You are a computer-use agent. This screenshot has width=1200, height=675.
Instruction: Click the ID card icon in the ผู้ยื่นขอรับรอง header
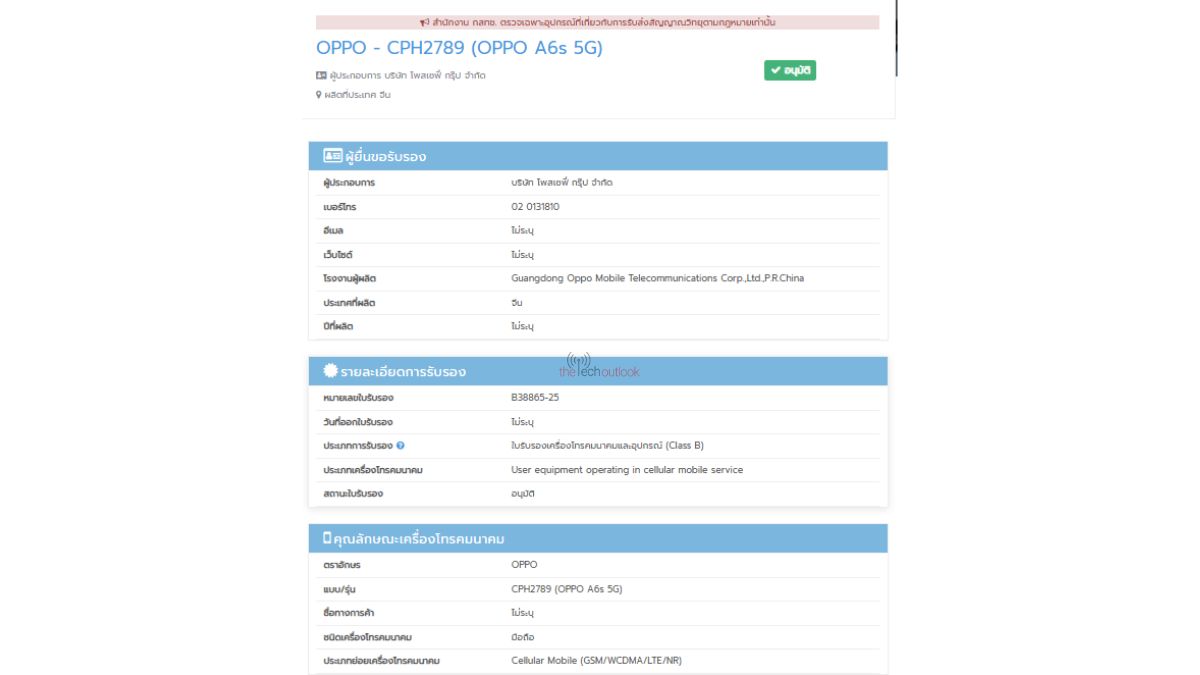332,156
